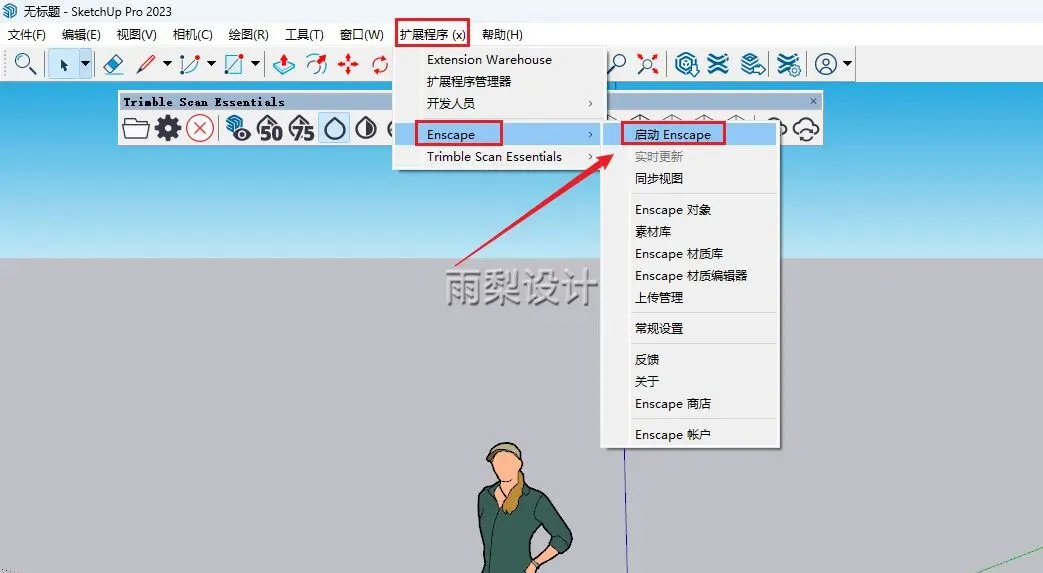
Task: Toggle the half-filled droplet icon
Action: point(366,128)
